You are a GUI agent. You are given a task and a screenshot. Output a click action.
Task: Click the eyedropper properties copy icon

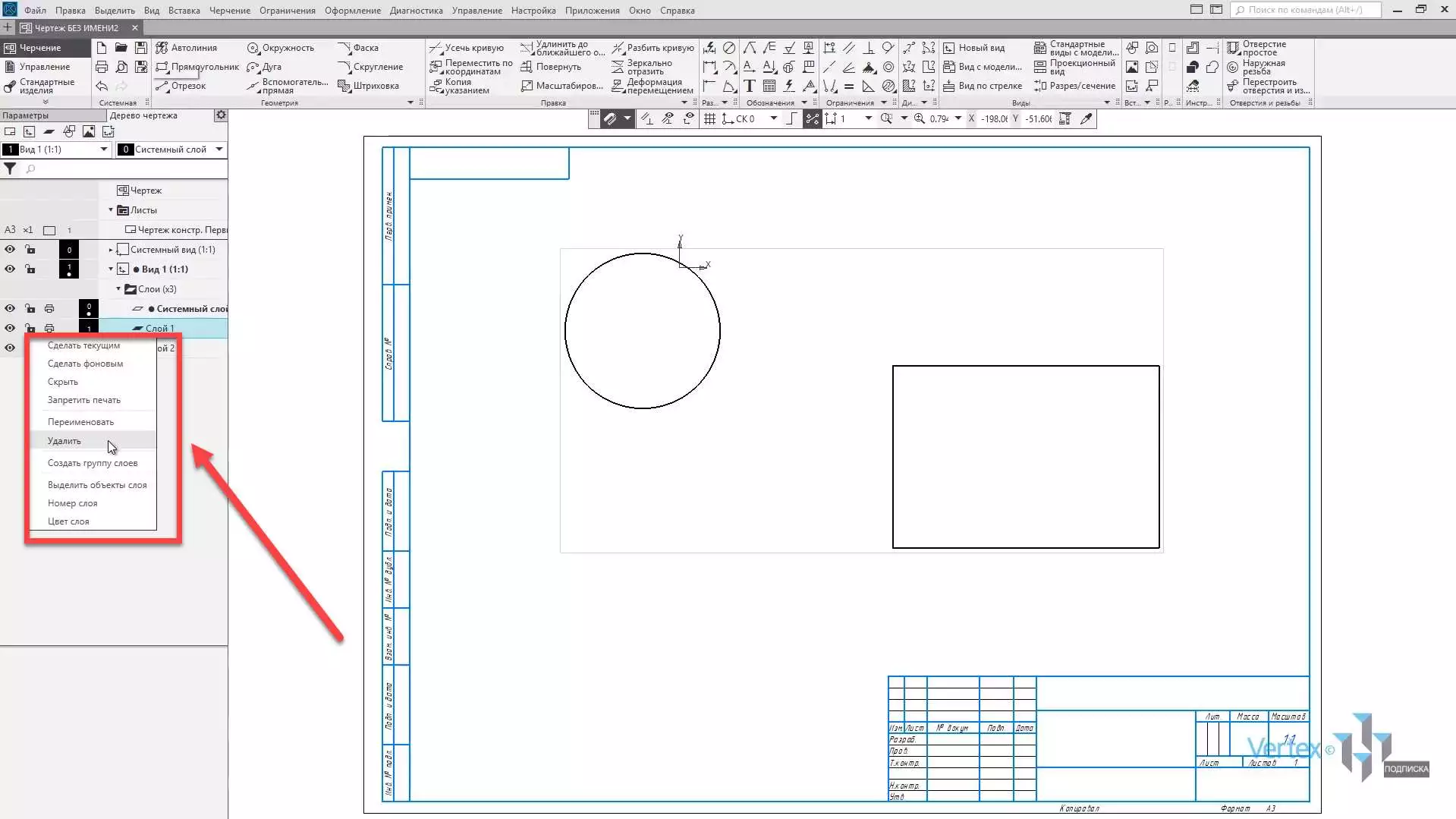[1086, 118]
